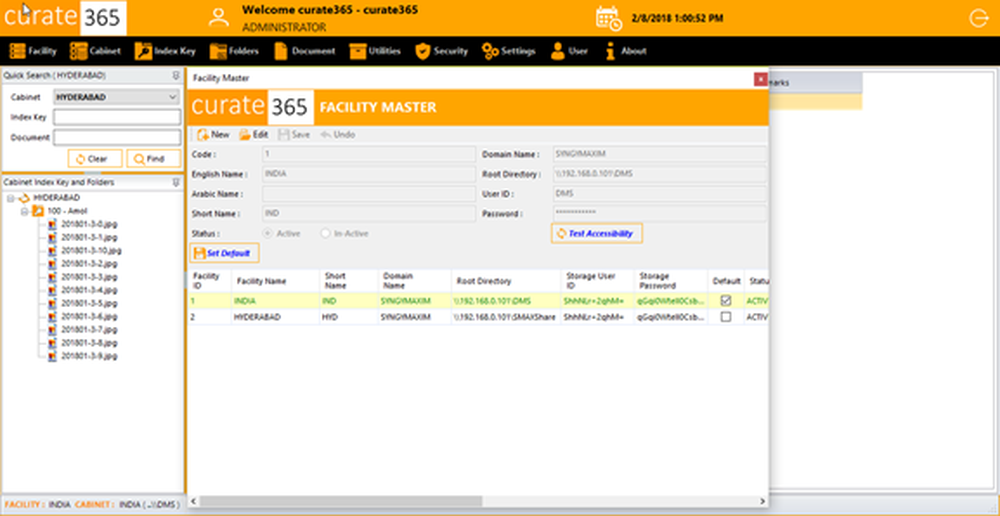Select the In-Active status radio button

pos(325,233)
